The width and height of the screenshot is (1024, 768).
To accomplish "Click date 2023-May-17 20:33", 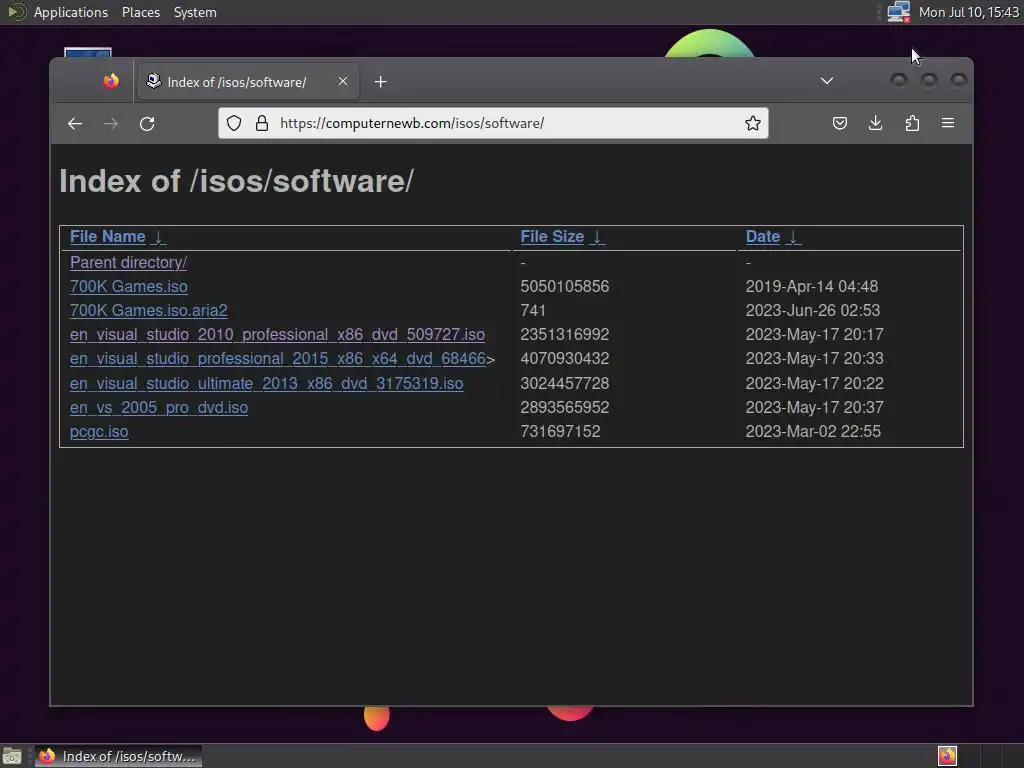I will point(814,359).
